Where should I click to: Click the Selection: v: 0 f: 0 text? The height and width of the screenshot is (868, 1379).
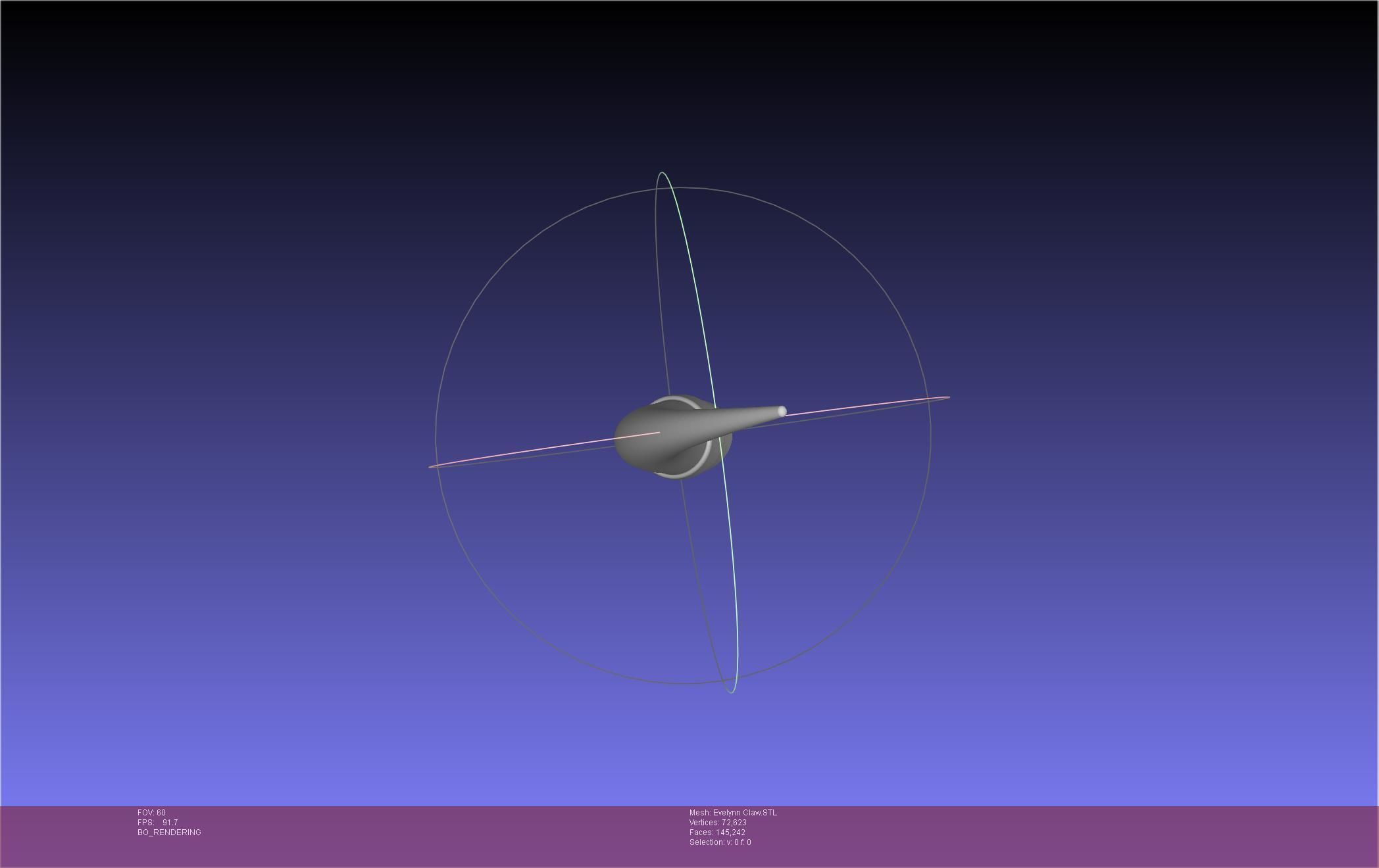pos(720,842)
